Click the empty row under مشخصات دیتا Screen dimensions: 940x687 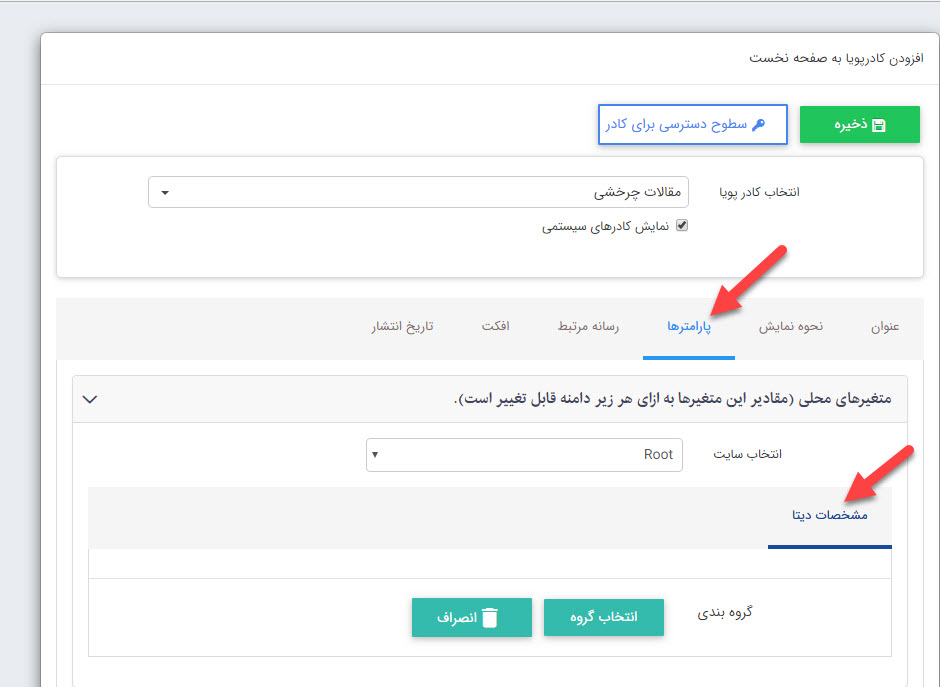click(x=490, y=563)
